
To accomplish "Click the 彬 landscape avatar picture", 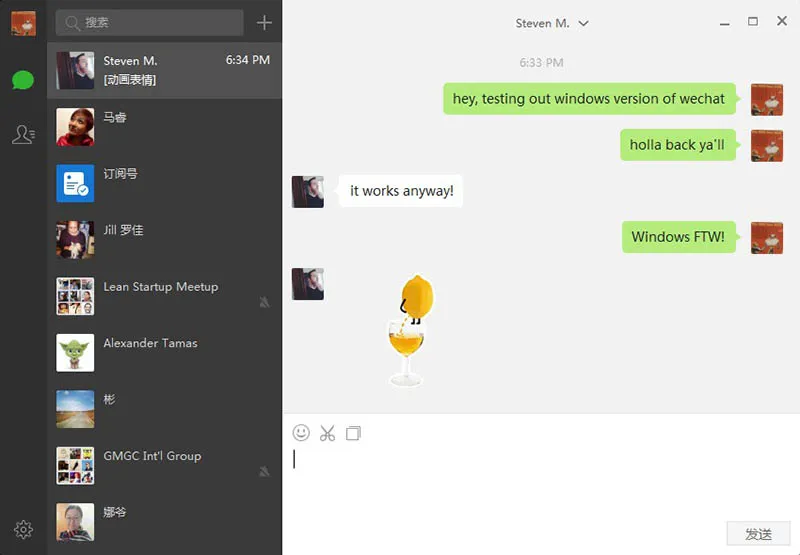I will click(75, 409).
